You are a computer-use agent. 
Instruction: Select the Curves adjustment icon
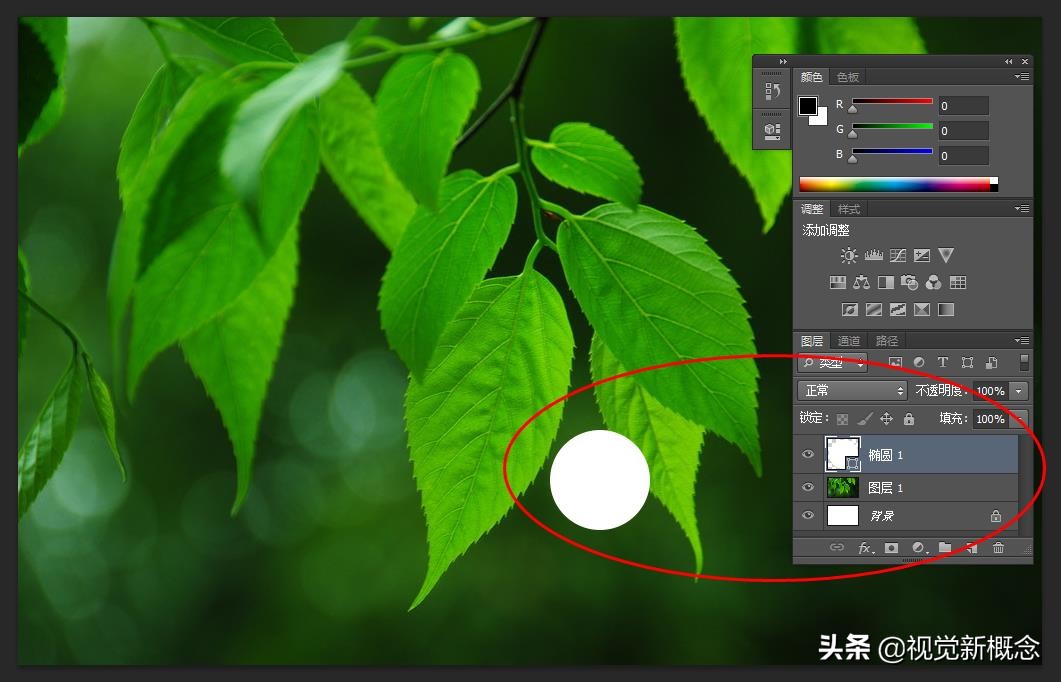click(897, 256)
